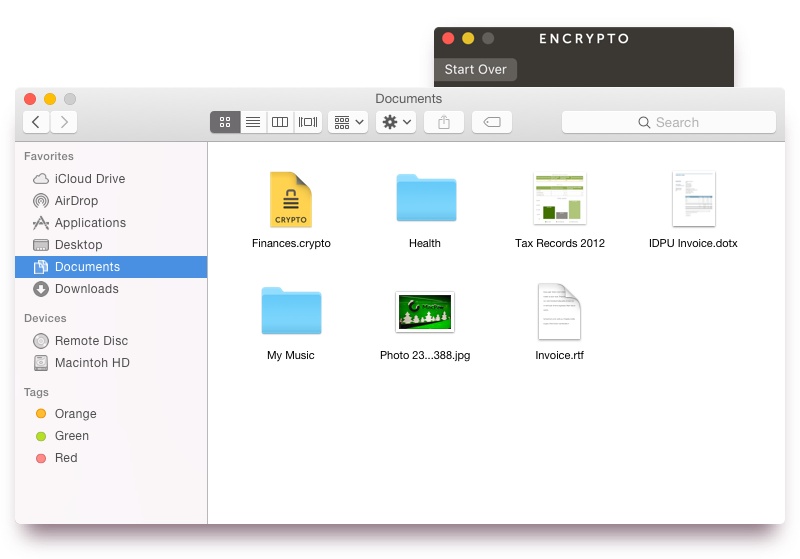Select the IDPU Invoice.dotx document
Viewport: 800px width, 559px height.
[x=693, y=200]
